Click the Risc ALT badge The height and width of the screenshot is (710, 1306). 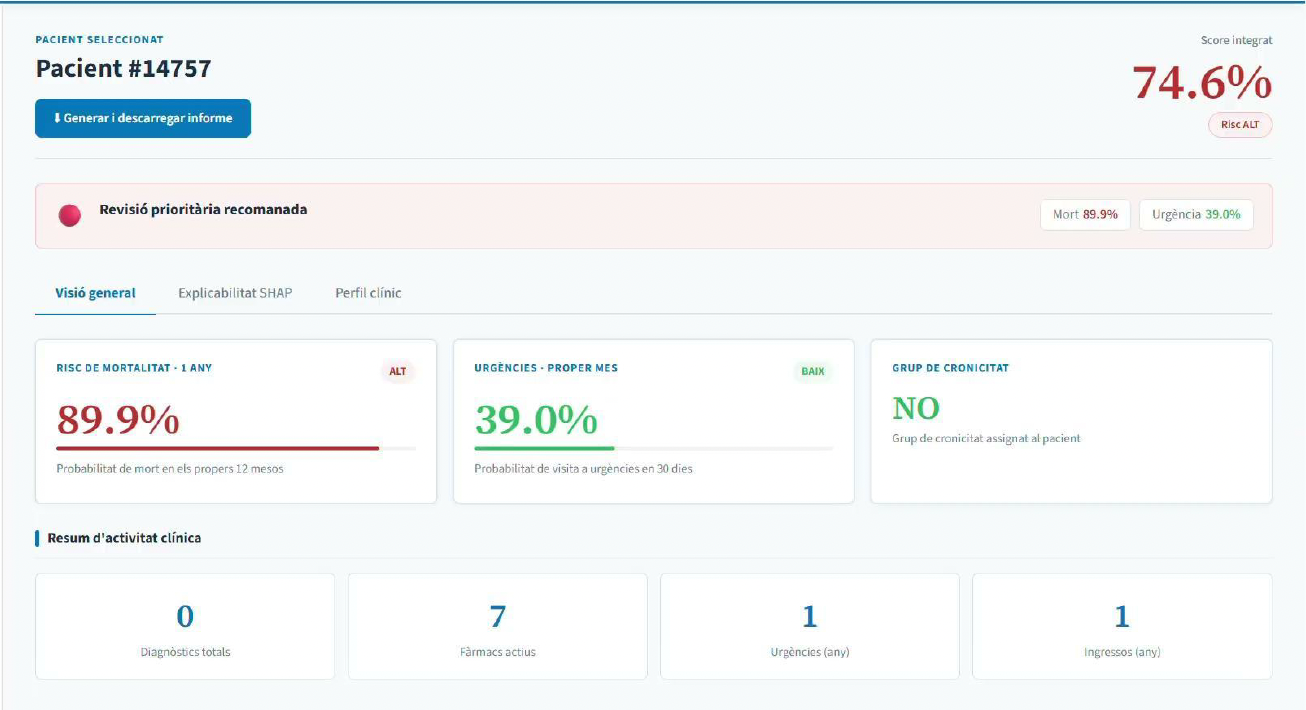click(1240, 125)
